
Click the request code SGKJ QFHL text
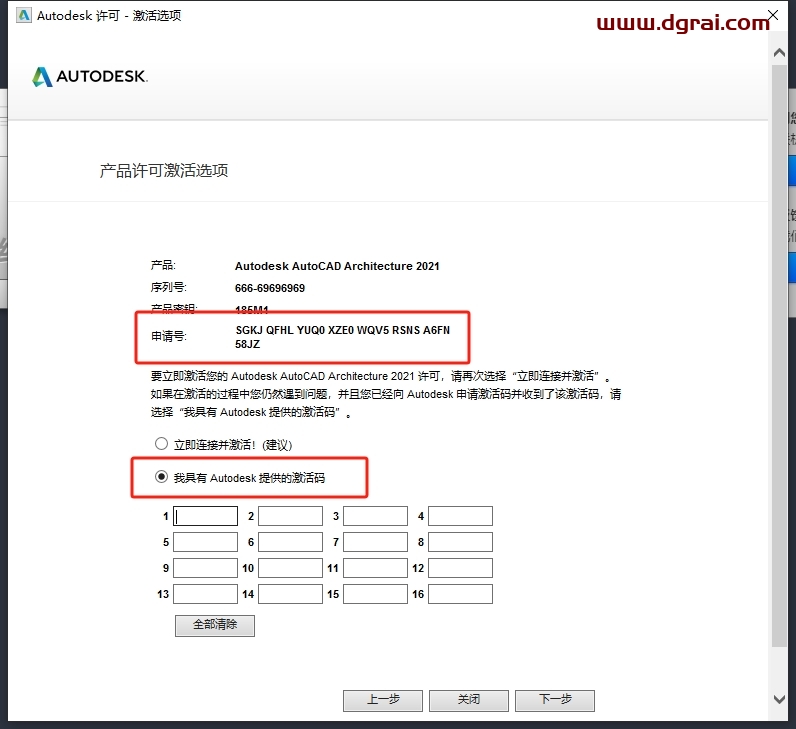(x=343, y=337)
